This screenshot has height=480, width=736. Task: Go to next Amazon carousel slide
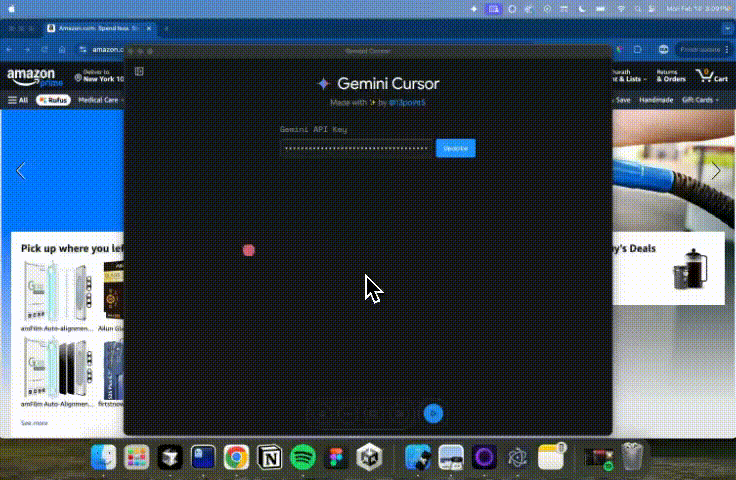pyautogui.click(x=715, y=170)
